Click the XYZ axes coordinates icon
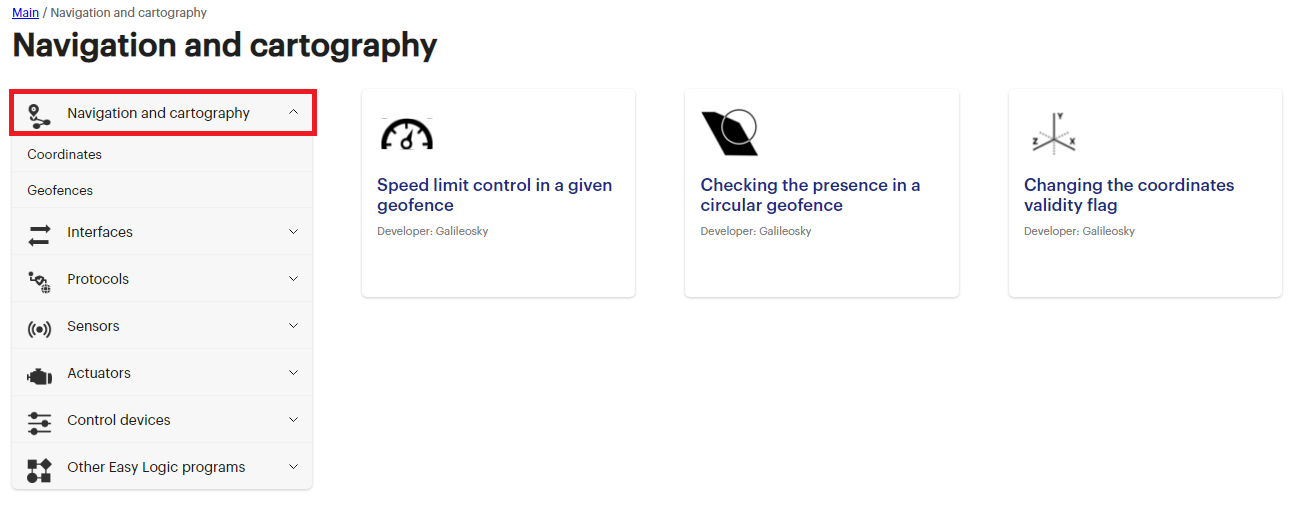 point(1053,133)
